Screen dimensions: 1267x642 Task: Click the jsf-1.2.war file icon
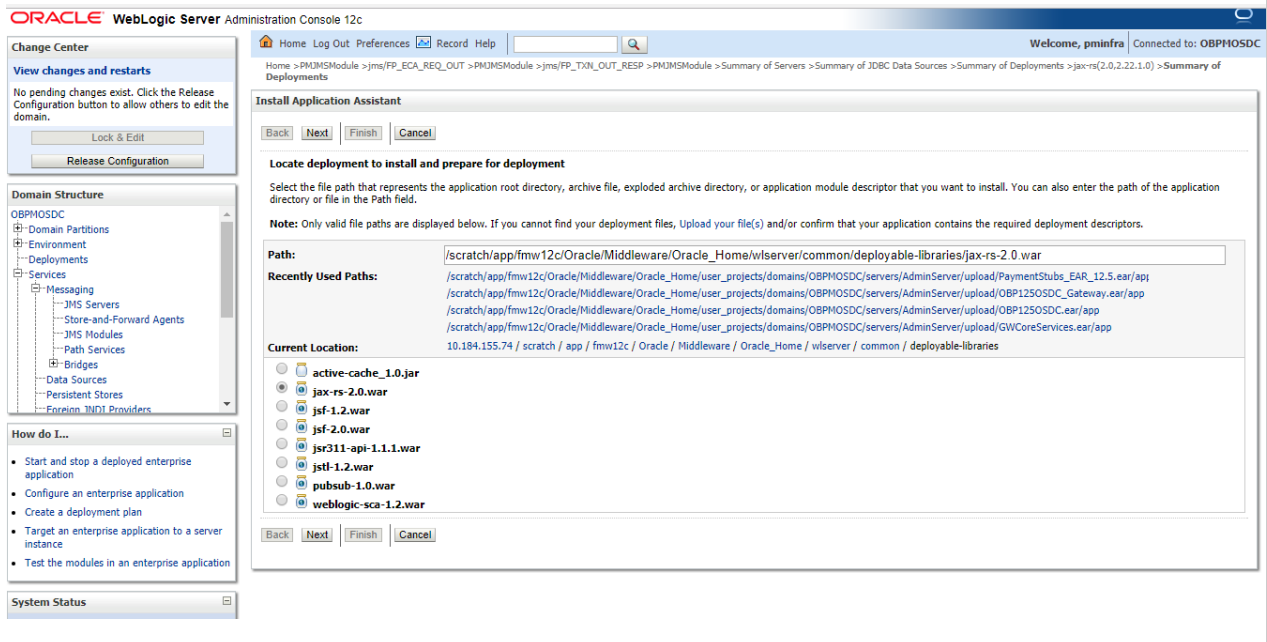tap(302, 408)
